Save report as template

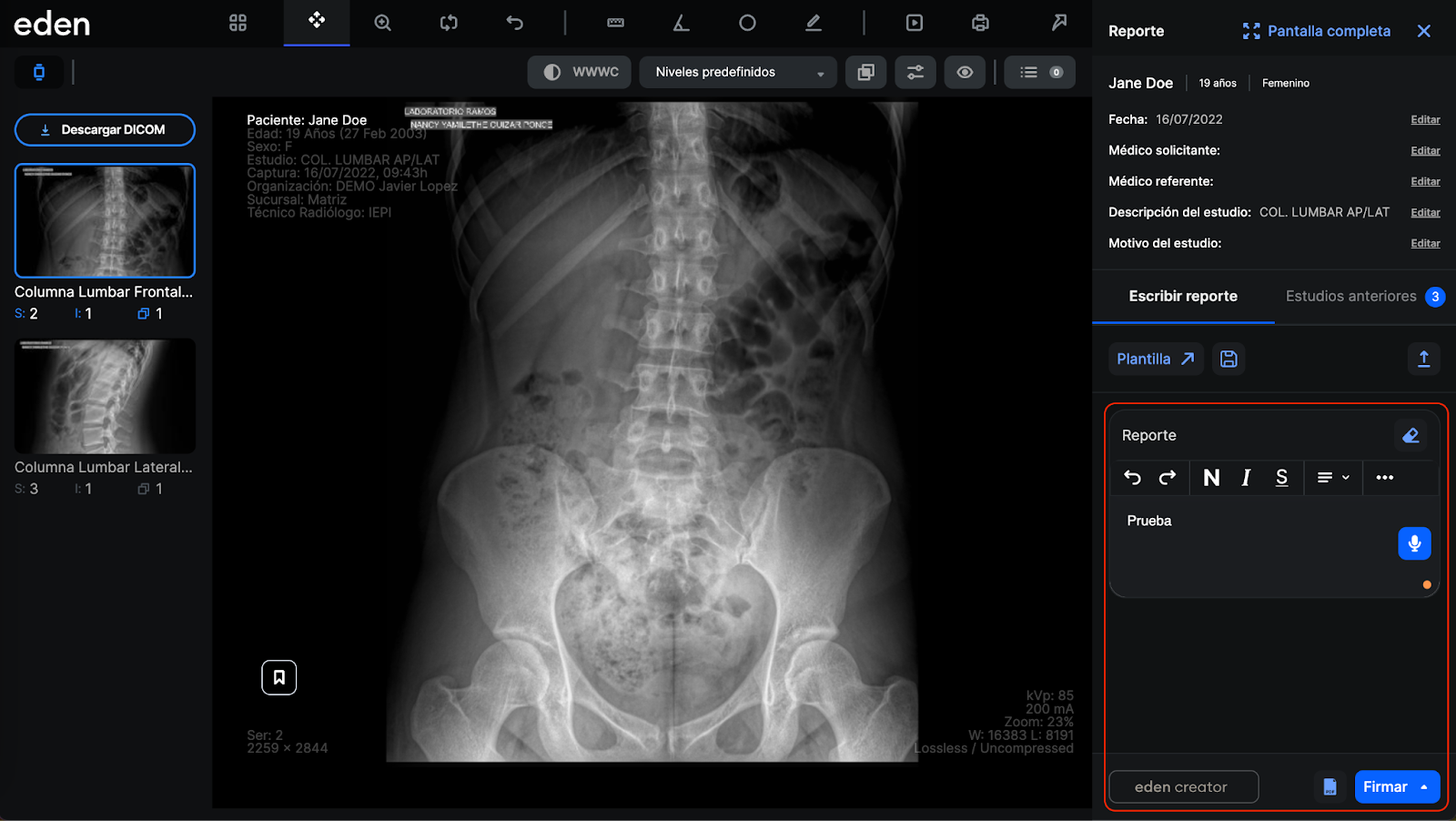[1228, 359]
